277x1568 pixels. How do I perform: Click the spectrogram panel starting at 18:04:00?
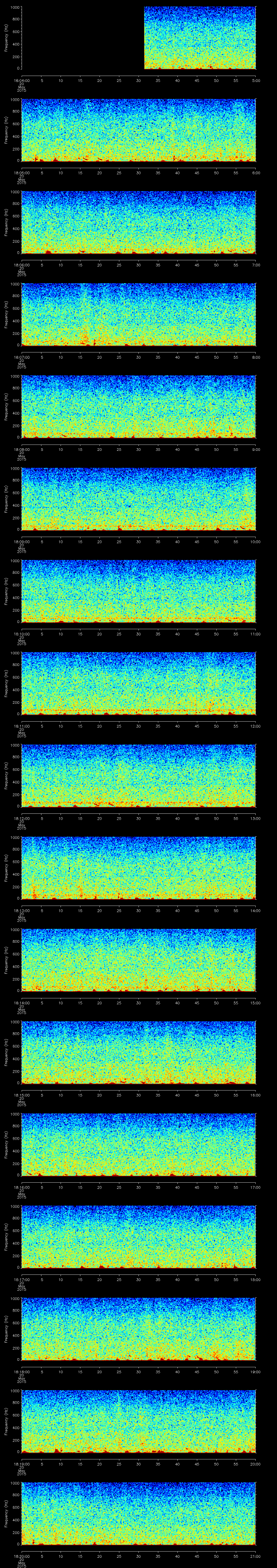(x=139, y=38)
